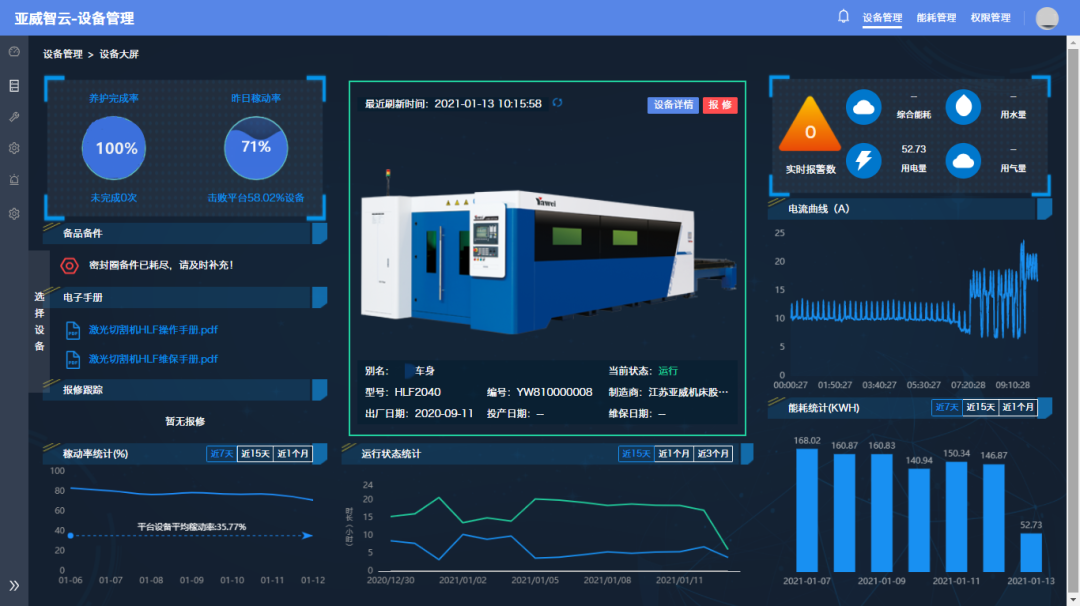The width and height of the screenshot is (1080, 606).
Task: Select 近1个月 in the 运行状态统计 panel
Action: (675, 454)
